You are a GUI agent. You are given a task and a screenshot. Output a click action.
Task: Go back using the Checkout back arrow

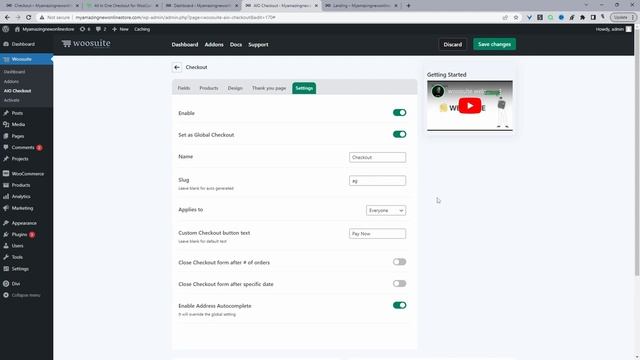tap(177, 67)
